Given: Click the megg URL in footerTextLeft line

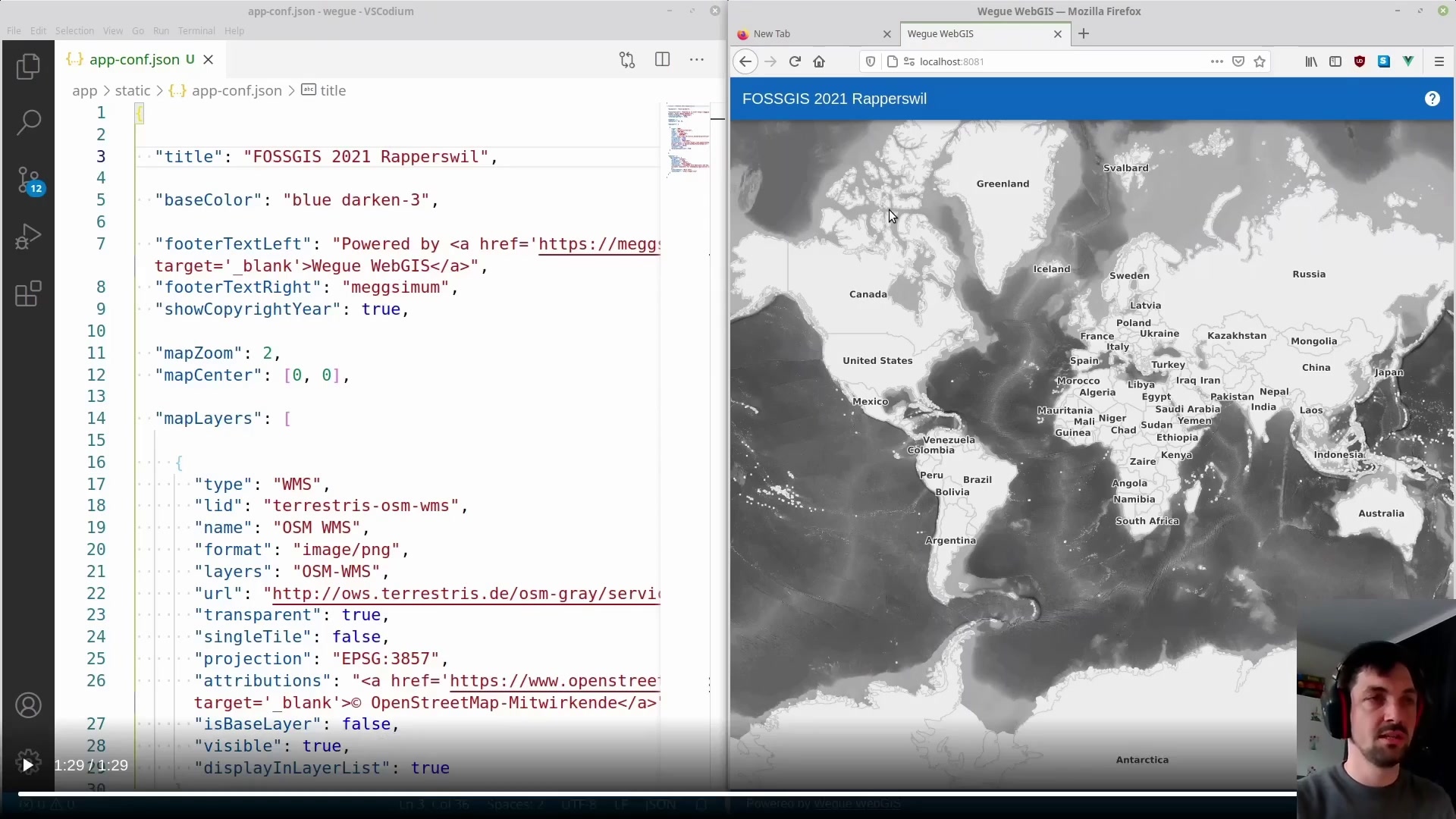Looking at the screenshot, I should click(x=600, y=244).
